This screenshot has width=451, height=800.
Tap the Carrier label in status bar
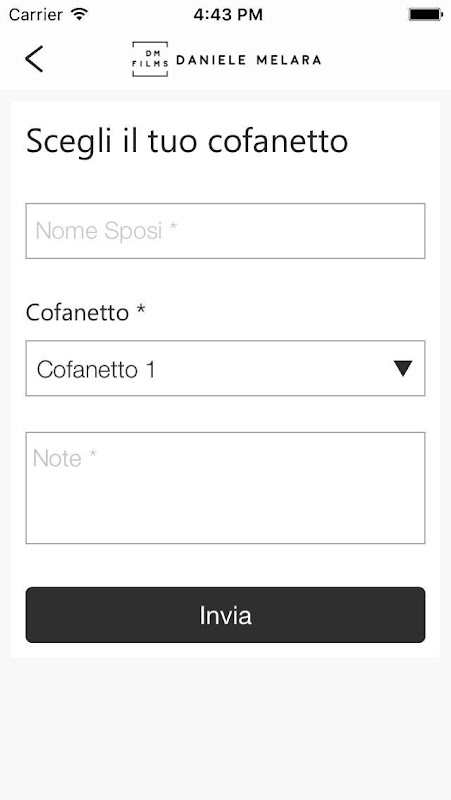(36, 15)
